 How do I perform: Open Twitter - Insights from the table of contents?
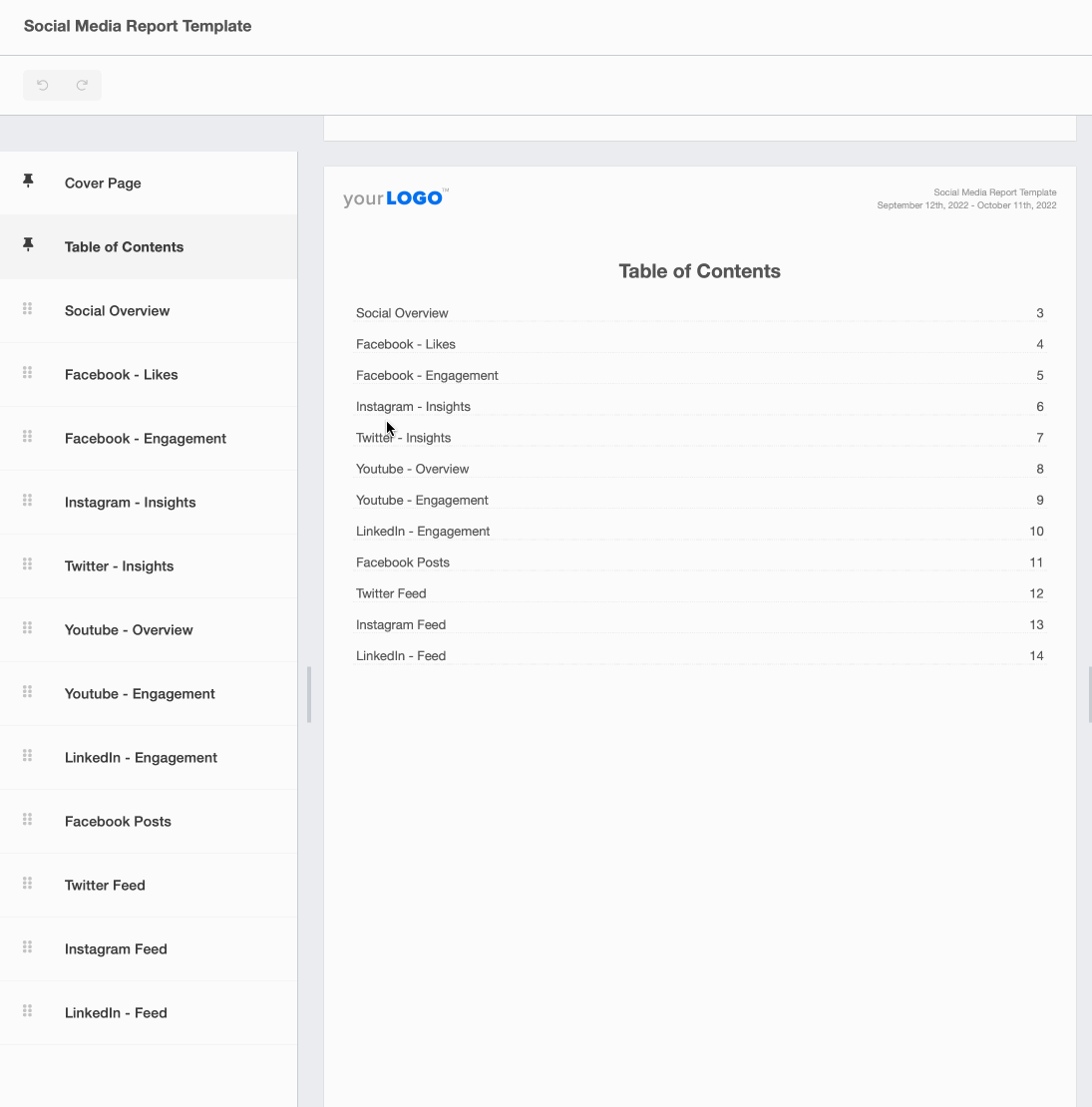[403, 437]
